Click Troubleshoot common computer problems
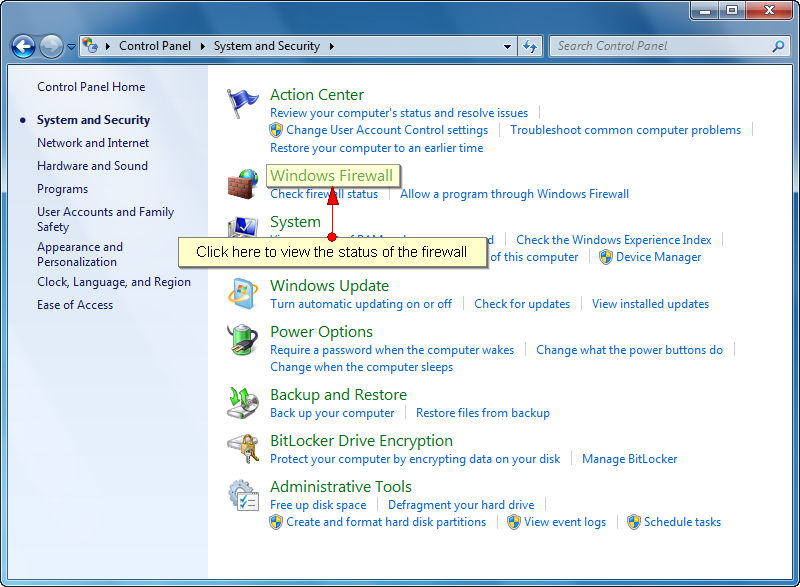 (626, 130)
